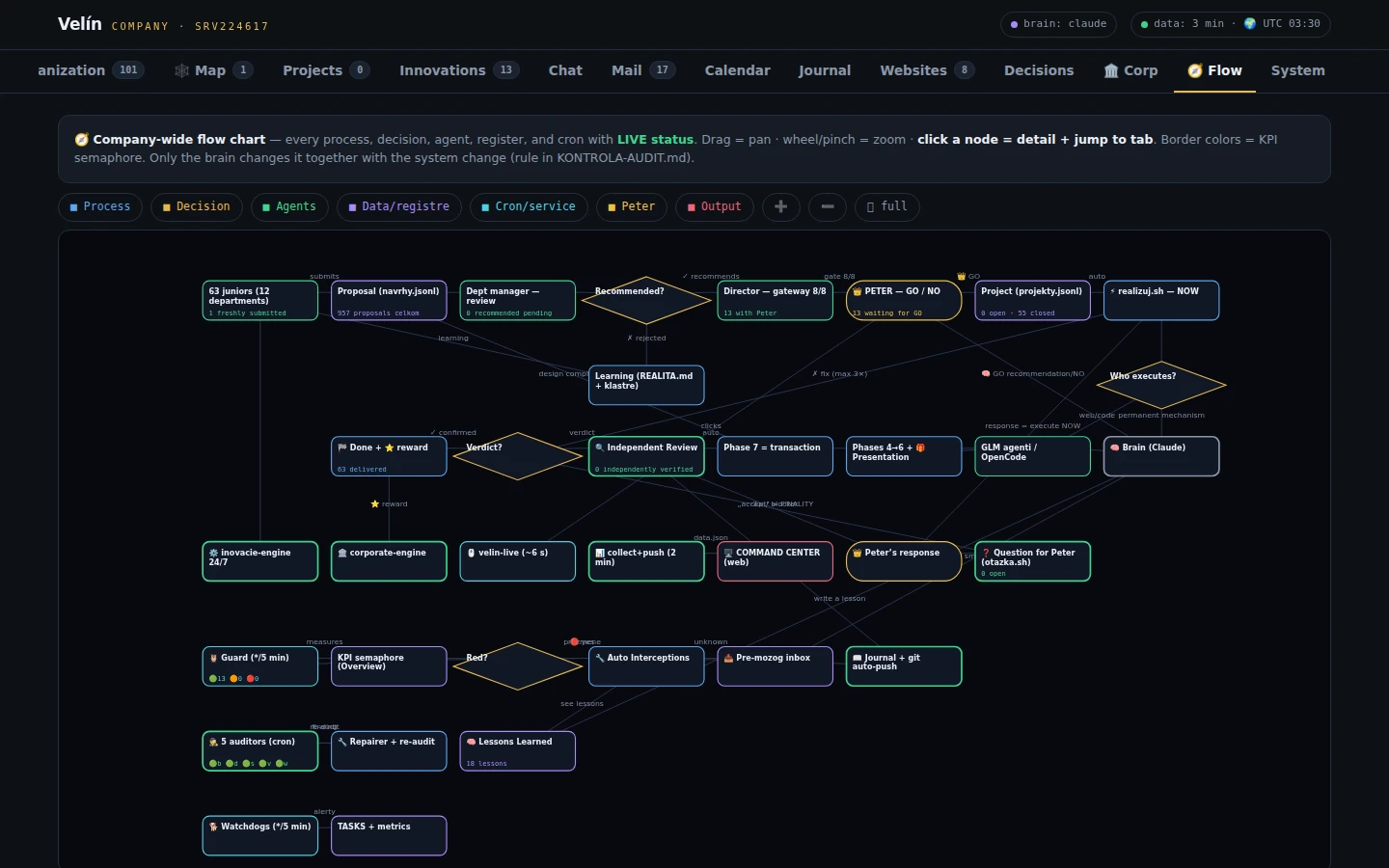Open the 63 juniors node
1389x868 pixels.
pos(260,300)
